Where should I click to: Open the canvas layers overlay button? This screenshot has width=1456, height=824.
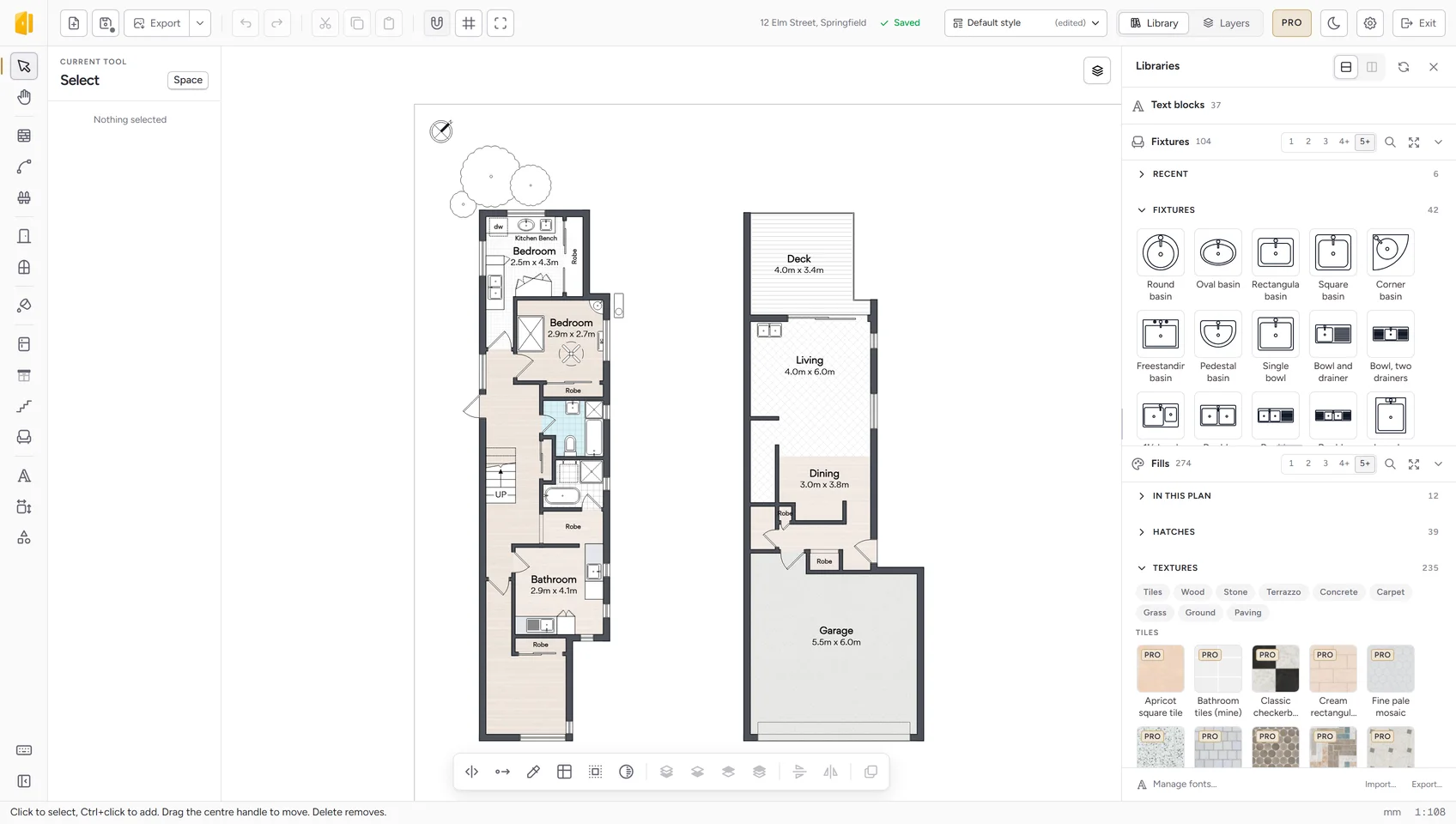coord(1097,70)
